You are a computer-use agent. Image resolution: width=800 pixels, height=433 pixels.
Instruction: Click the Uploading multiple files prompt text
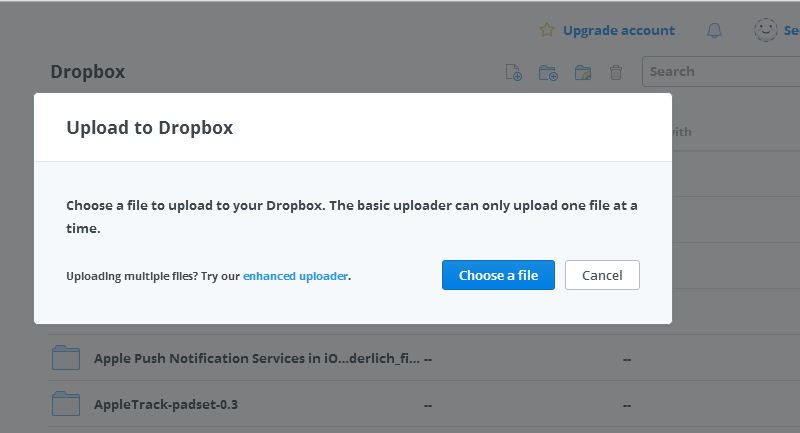point(152,276)
